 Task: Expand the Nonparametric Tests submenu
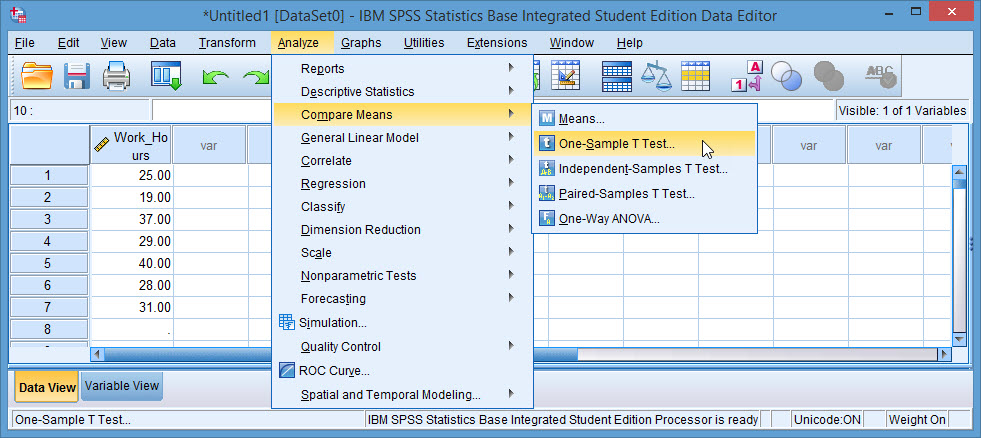(x=402, y=275)
